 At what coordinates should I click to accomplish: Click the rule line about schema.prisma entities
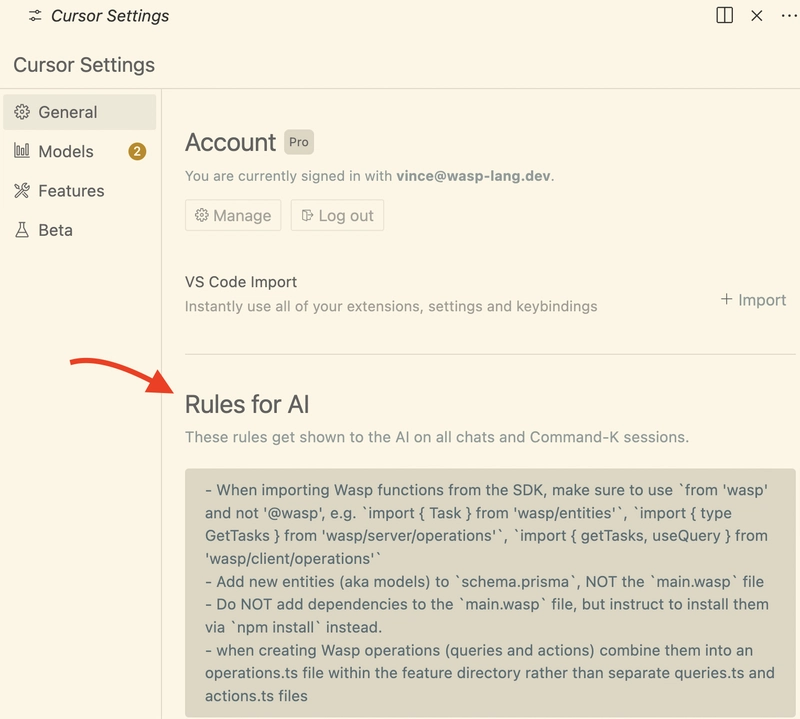point(485,582)
